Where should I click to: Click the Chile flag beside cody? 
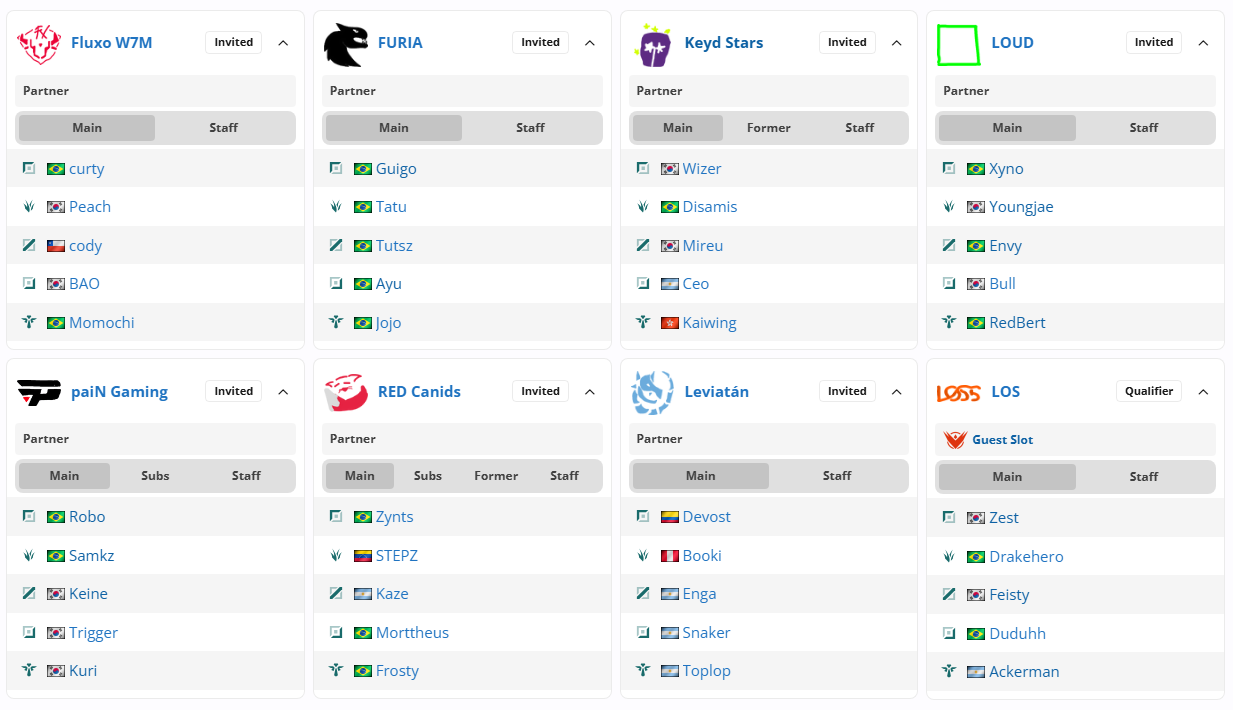click(56, 246)
